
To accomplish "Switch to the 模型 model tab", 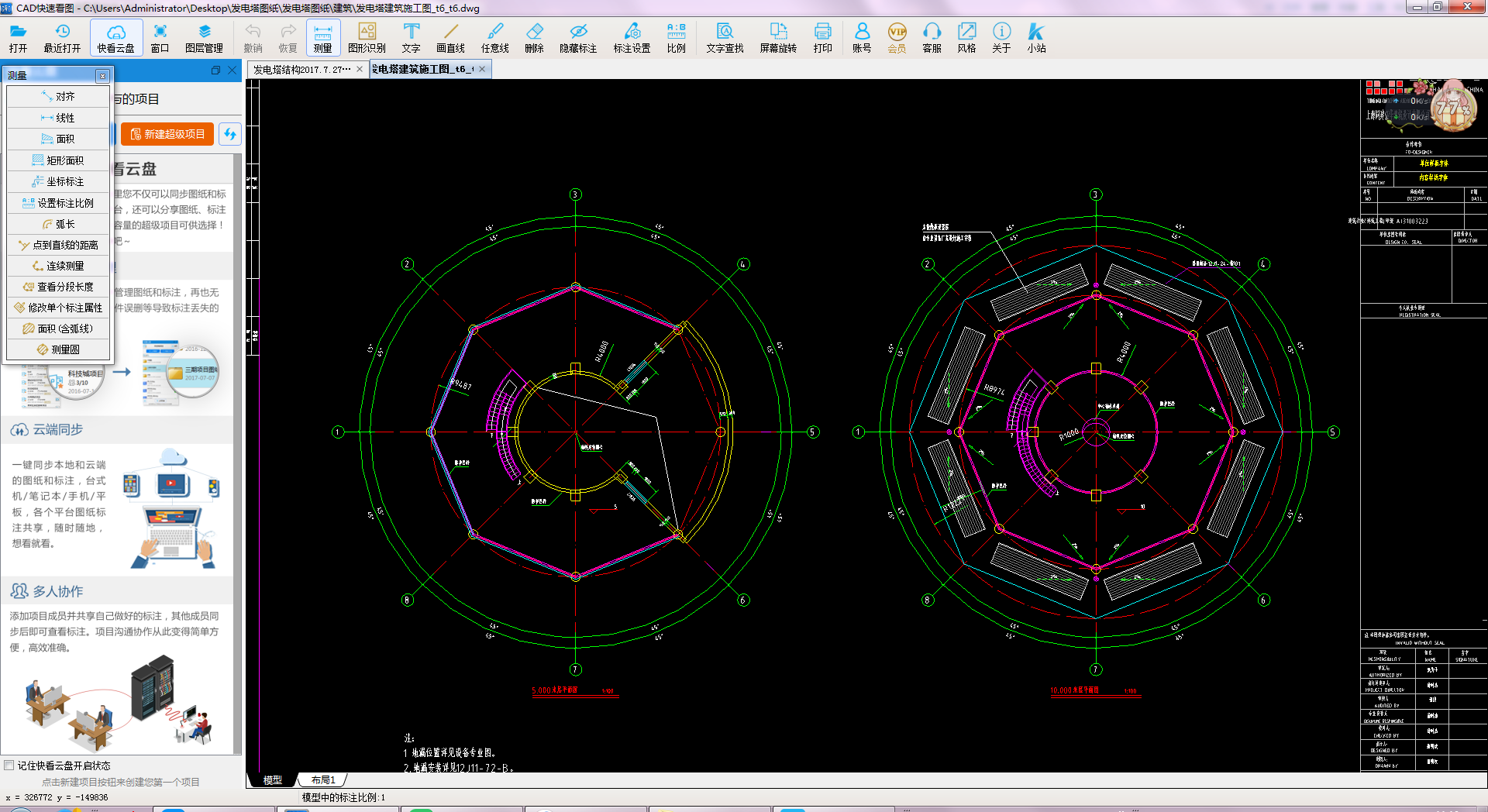I will point(273,780).
